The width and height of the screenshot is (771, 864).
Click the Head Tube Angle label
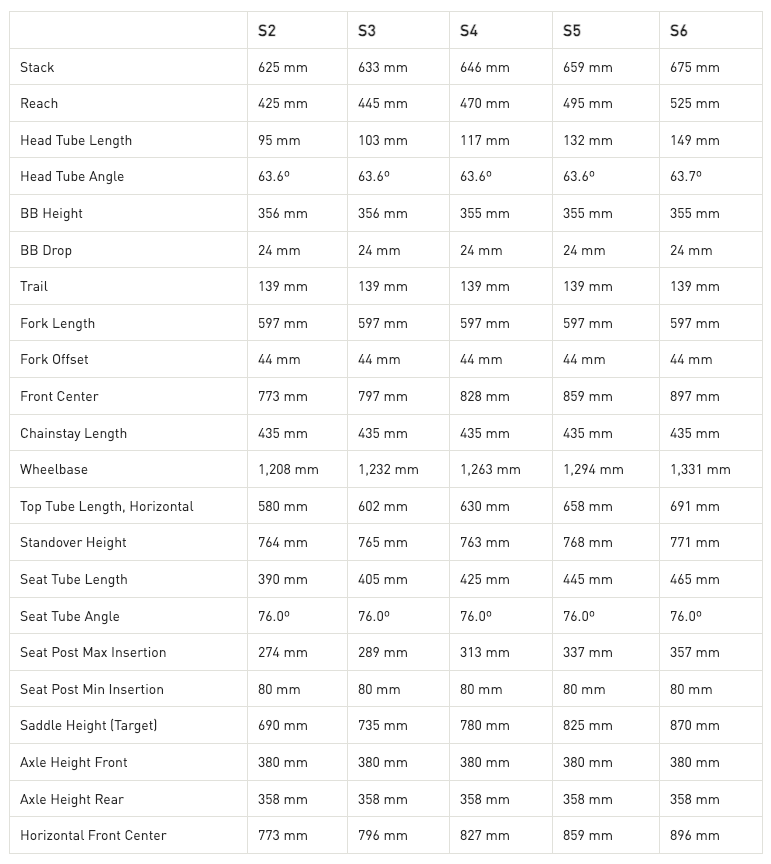72,176
